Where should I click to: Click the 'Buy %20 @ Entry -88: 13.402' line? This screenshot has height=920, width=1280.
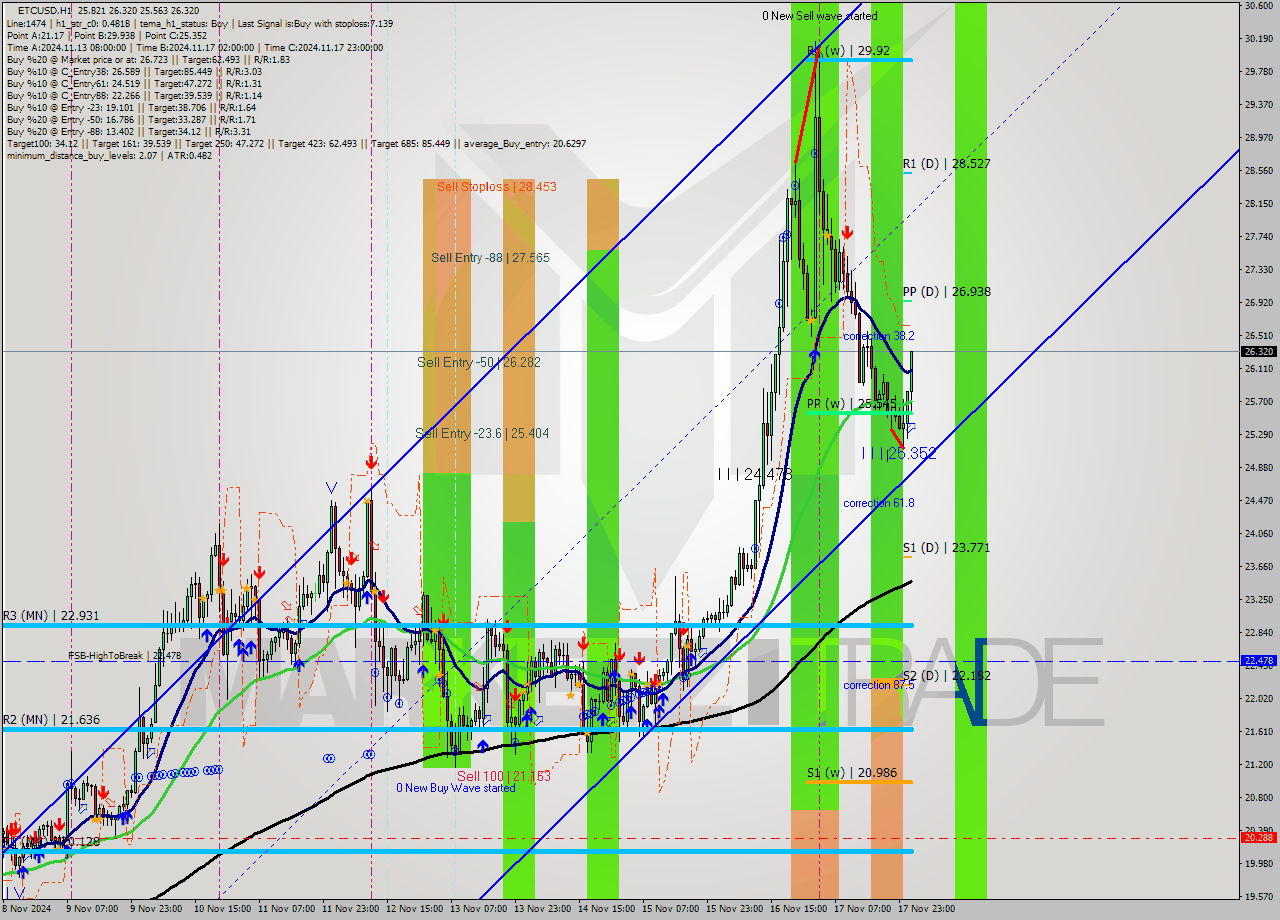coord(128,131)
